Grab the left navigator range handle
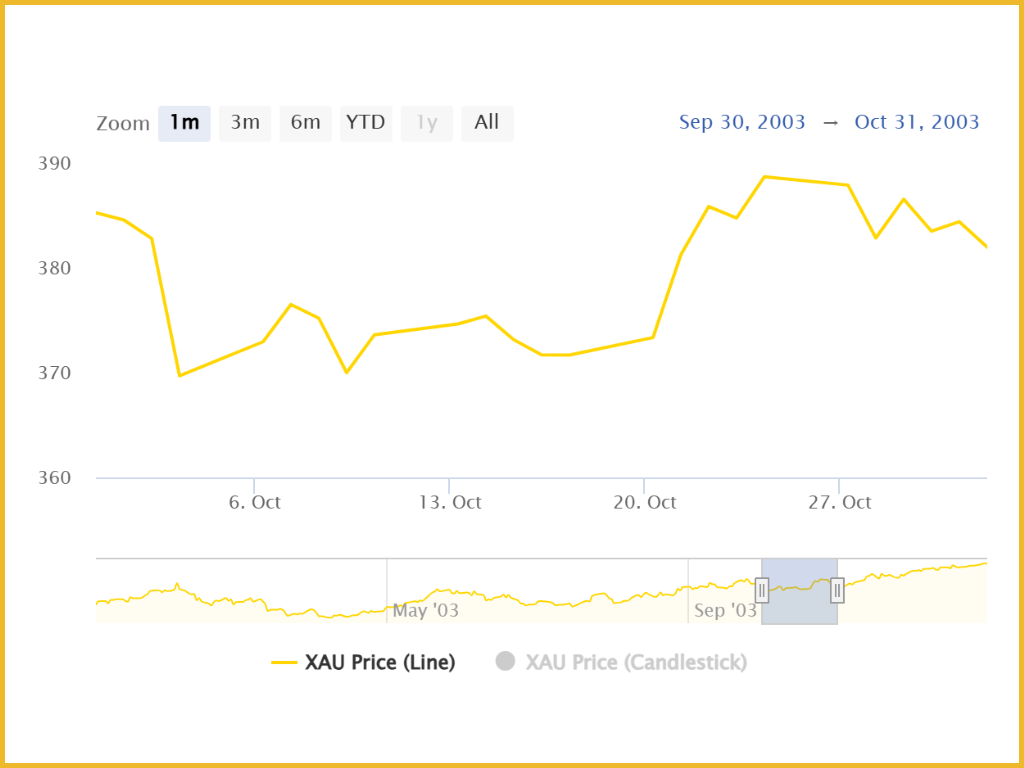Viewport: 1024px width, 768px height. [761, 590]
